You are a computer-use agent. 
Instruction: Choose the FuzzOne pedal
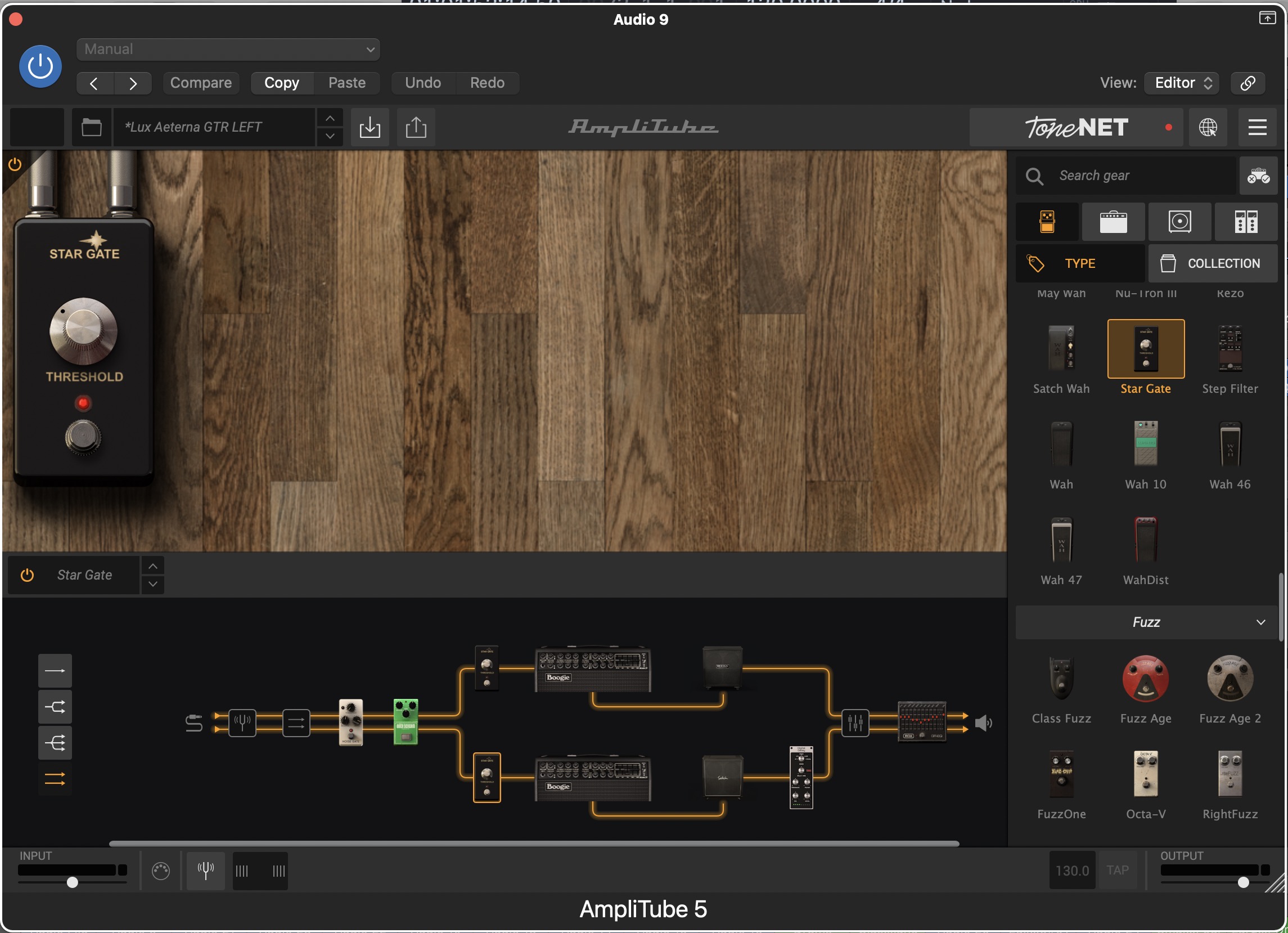pos(1061,774)
